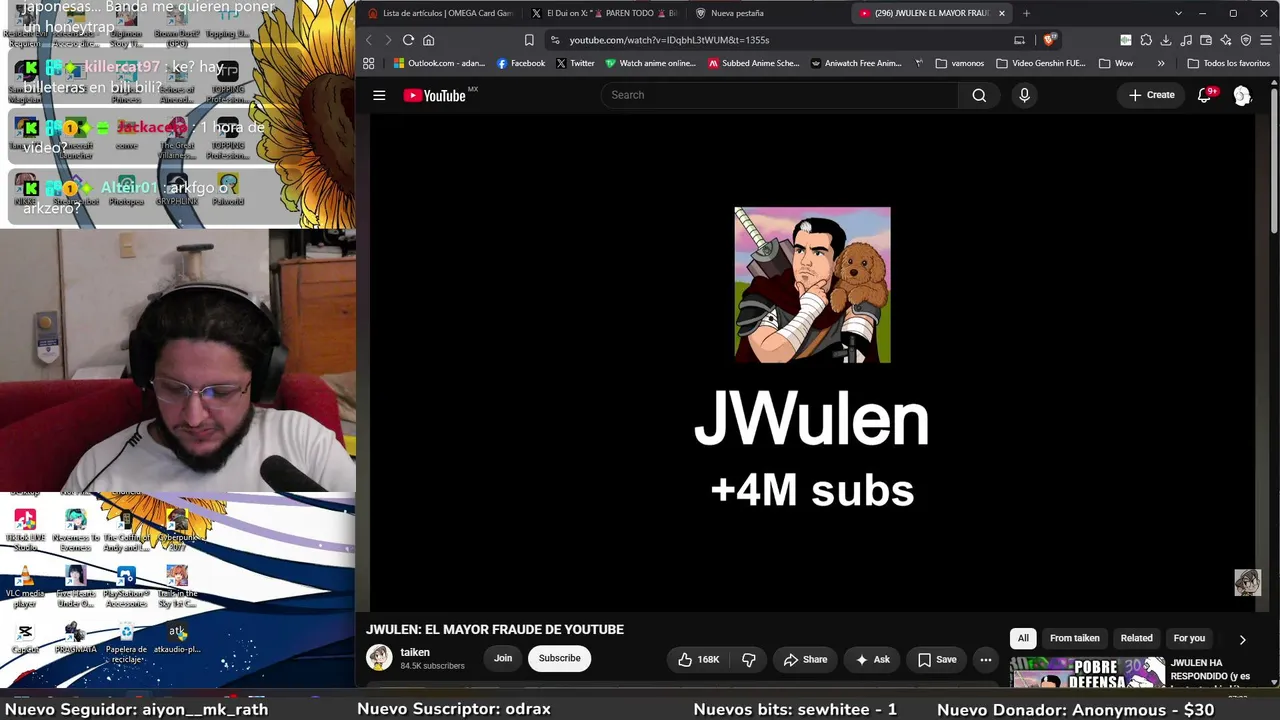Screen dimensions: 1280x720
Task: Open Aniwatch Free Anime bookmark
Action: [x=857, y=63]
